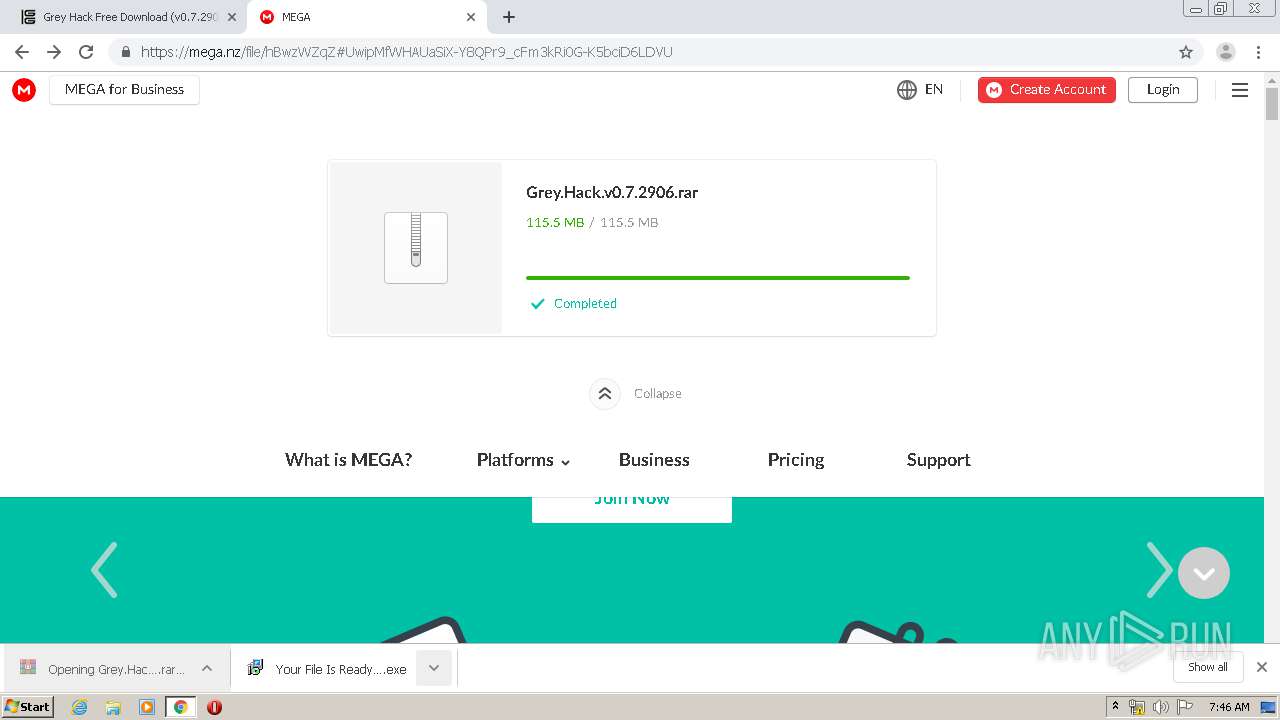Click browser forward arrow

coord(54,52)
